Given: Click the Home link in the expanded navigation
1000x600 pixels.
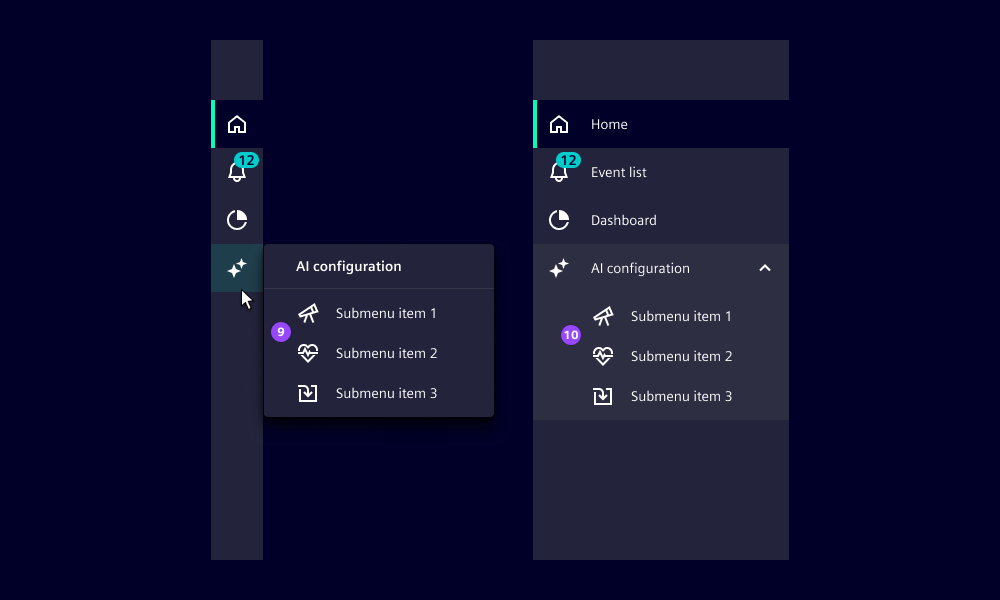Looking at the screenshot, I should (x=609, y=124).
